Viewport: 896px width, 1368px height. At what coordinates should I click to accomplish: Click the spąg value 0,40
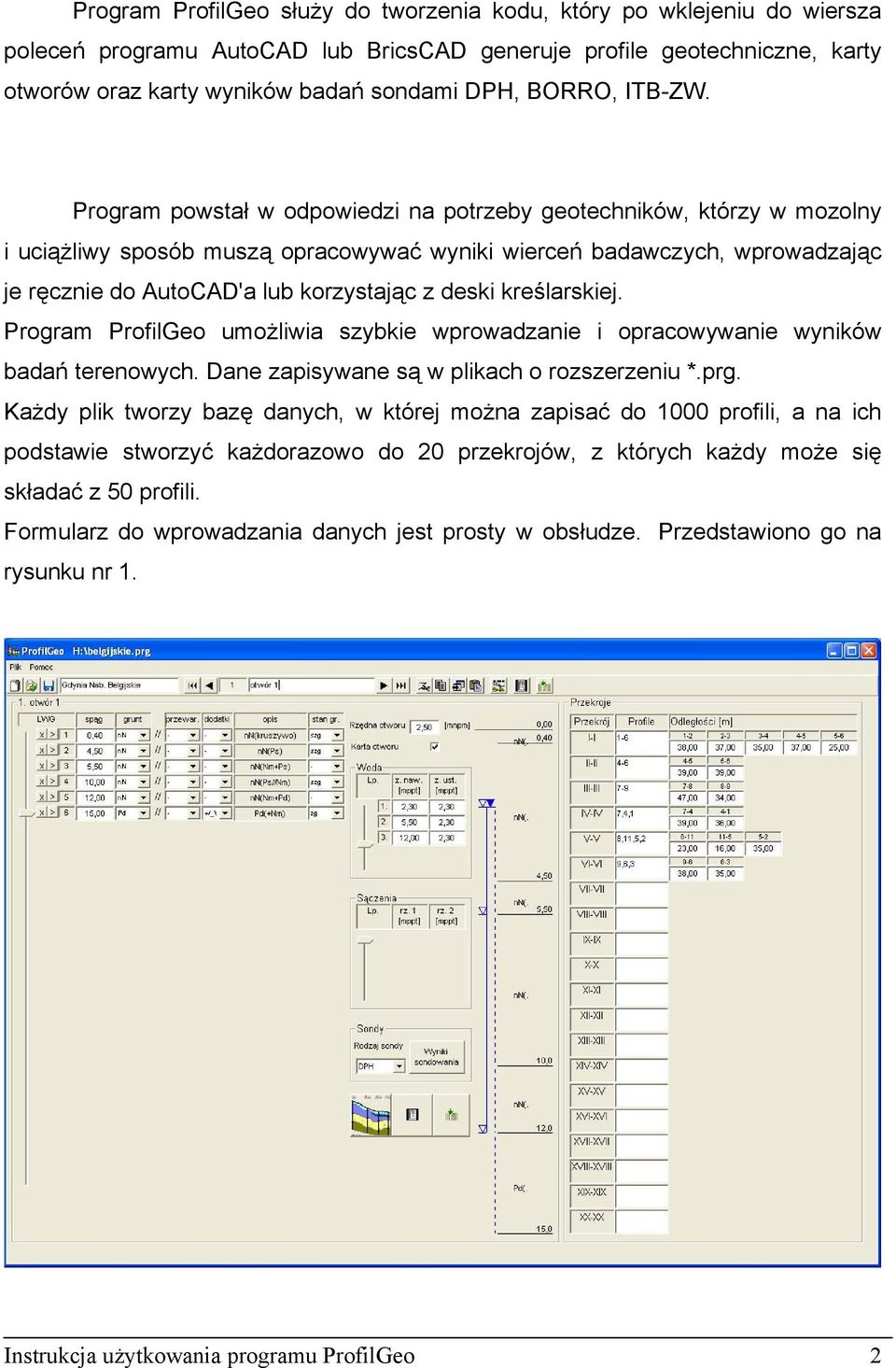click(x=95, y=735)
